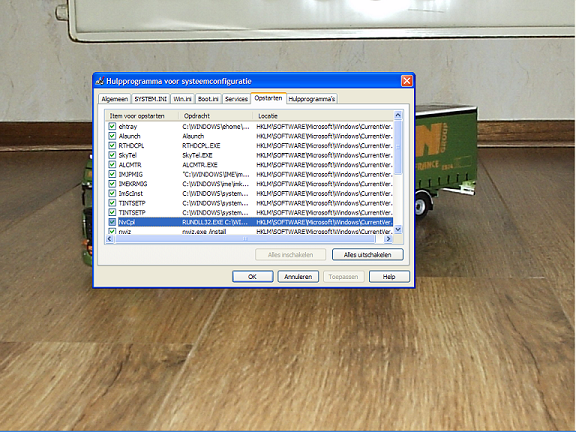Select the IMEKRMIG item name
This screenshot has height=432, width=576.
coord(133,184)
